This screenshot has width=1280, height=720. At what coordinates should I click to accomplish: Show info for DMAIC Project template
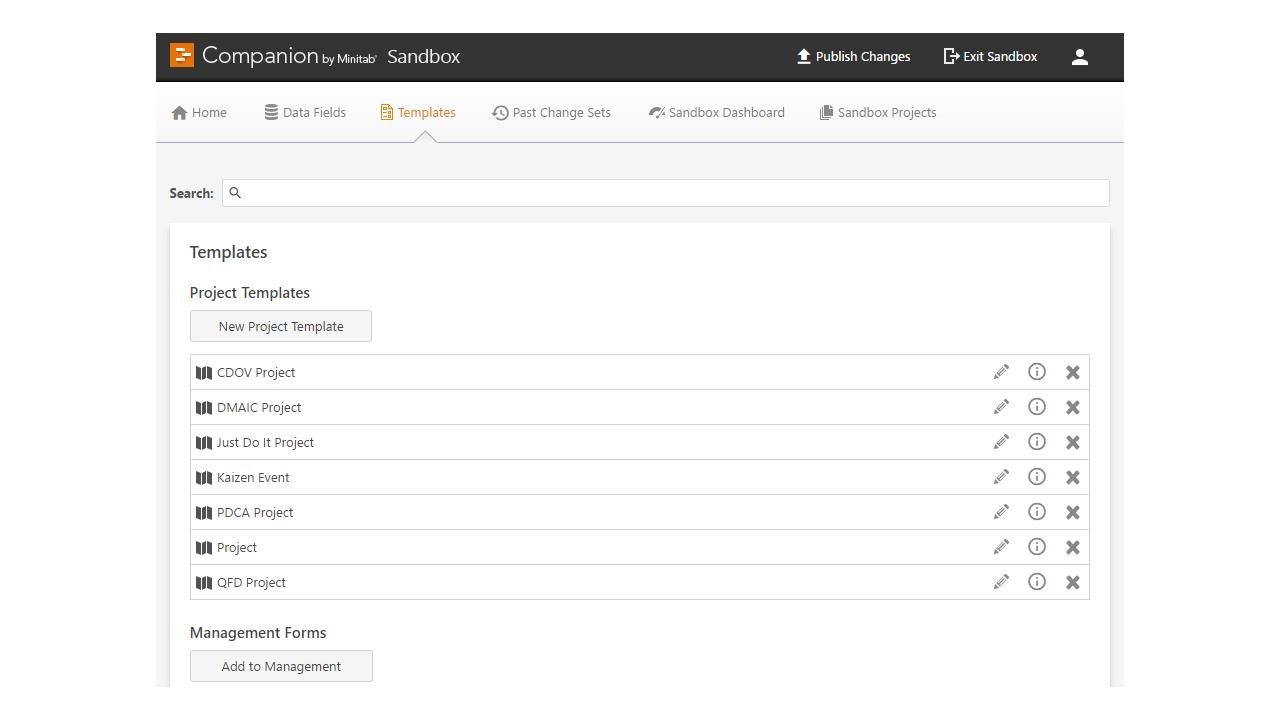[x=1037, y=407]
